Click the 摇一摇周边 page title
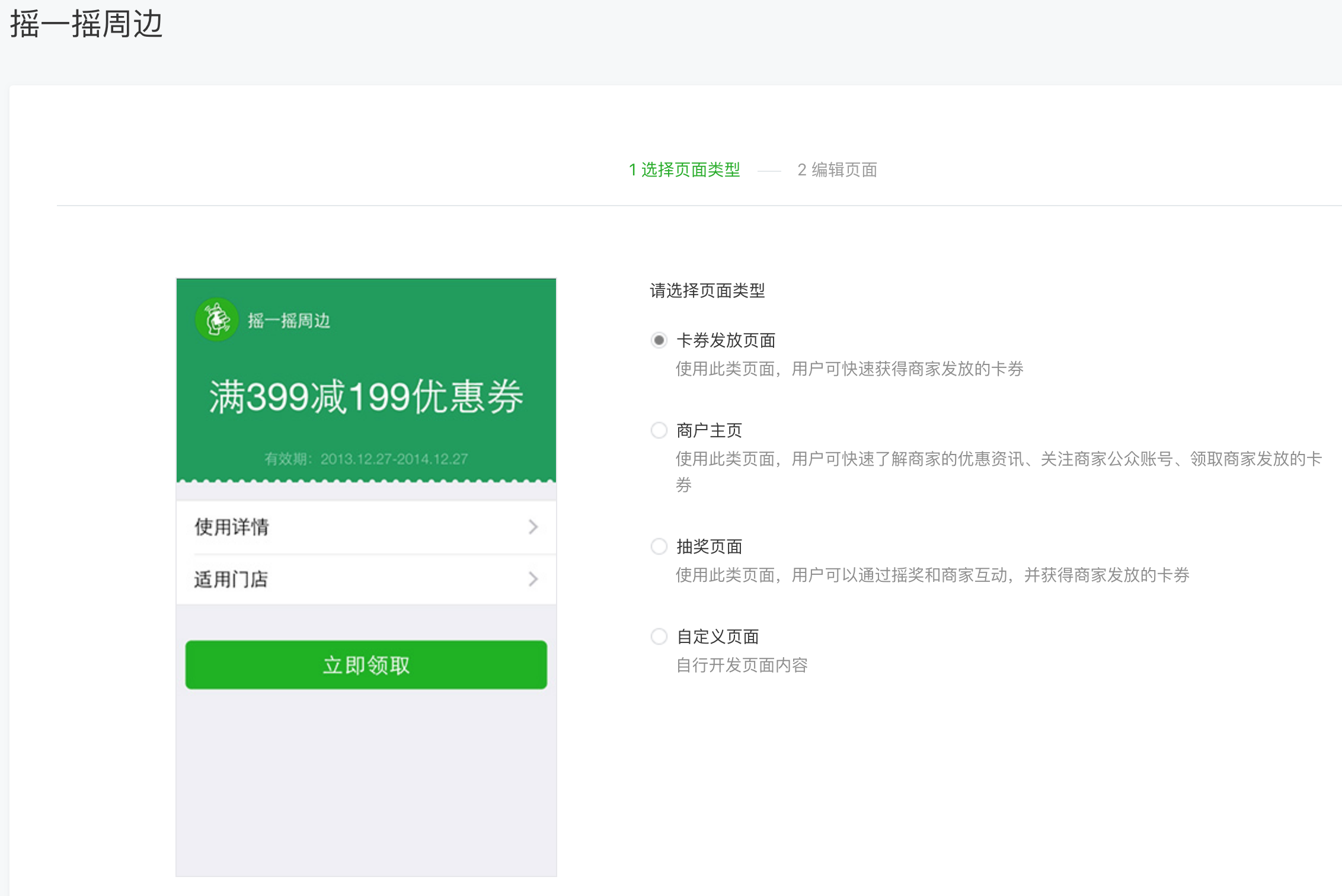This screenshot has width=1342, height=896. click(x=87, y=24)
